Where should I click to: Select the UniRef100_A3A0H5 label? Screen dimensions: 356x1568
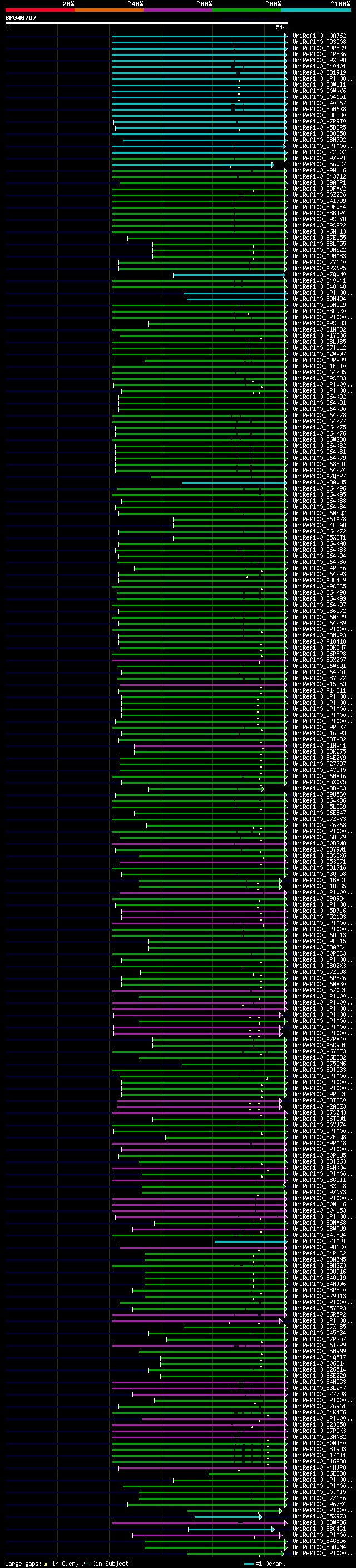tap(319, 483)
